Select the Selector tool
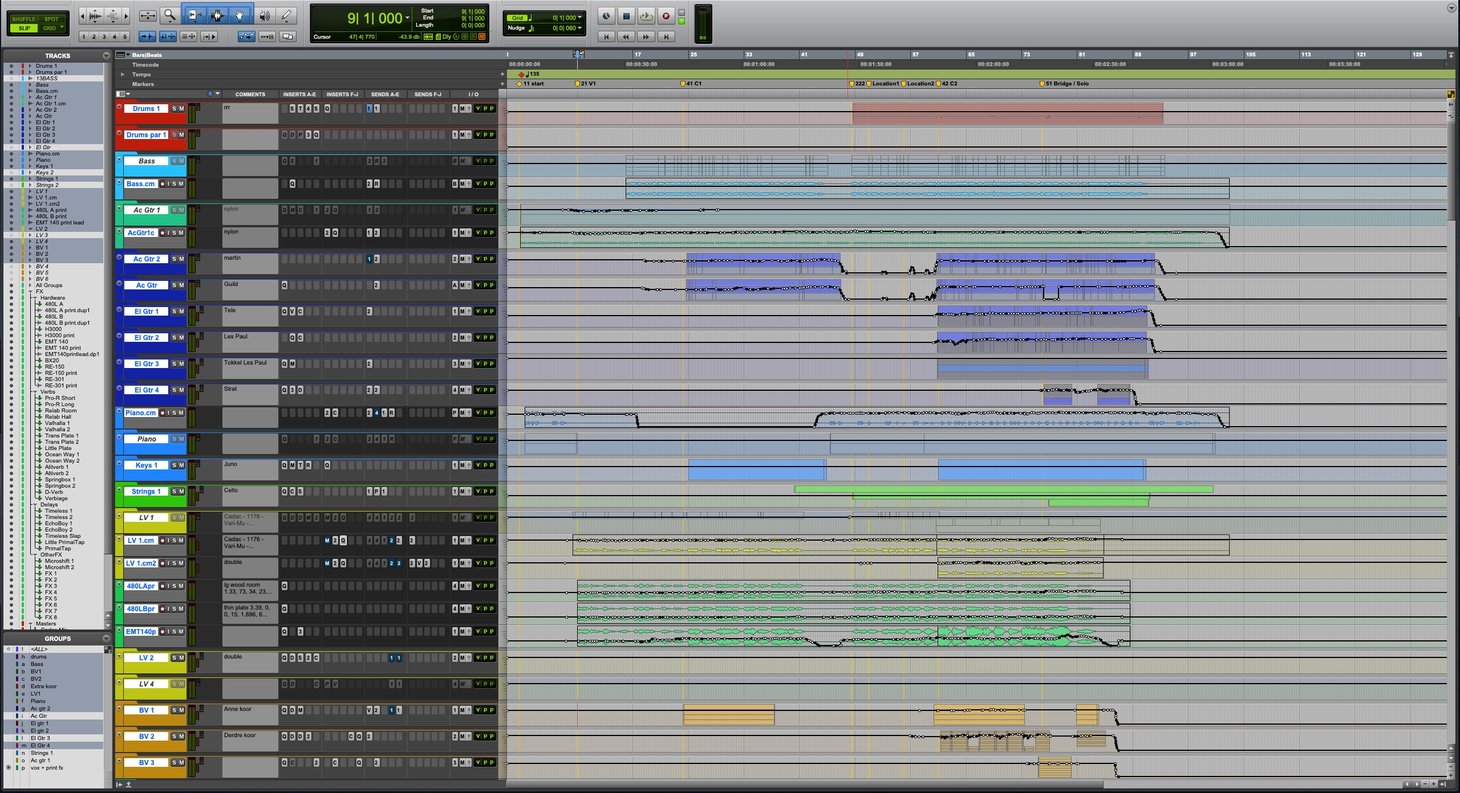The height and width of the screenshot is (793, 1460). tap(217, 15)
